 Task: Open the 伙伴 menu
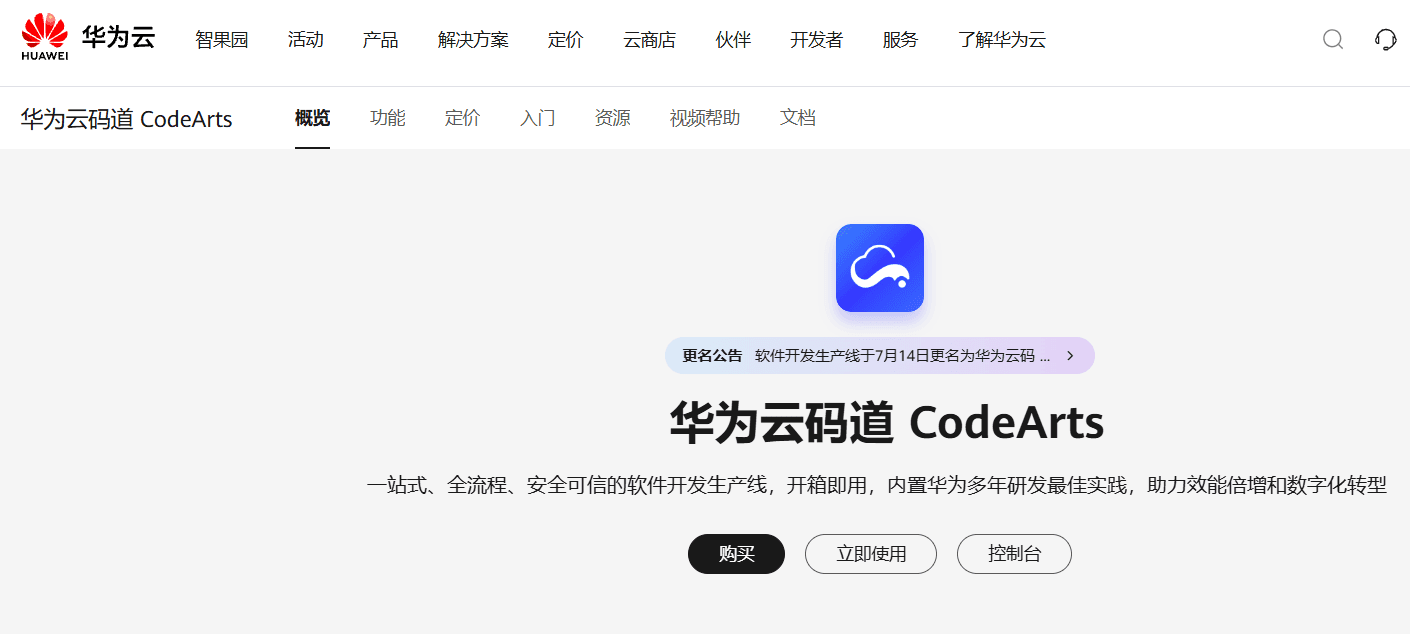click(x=733, y=40)
